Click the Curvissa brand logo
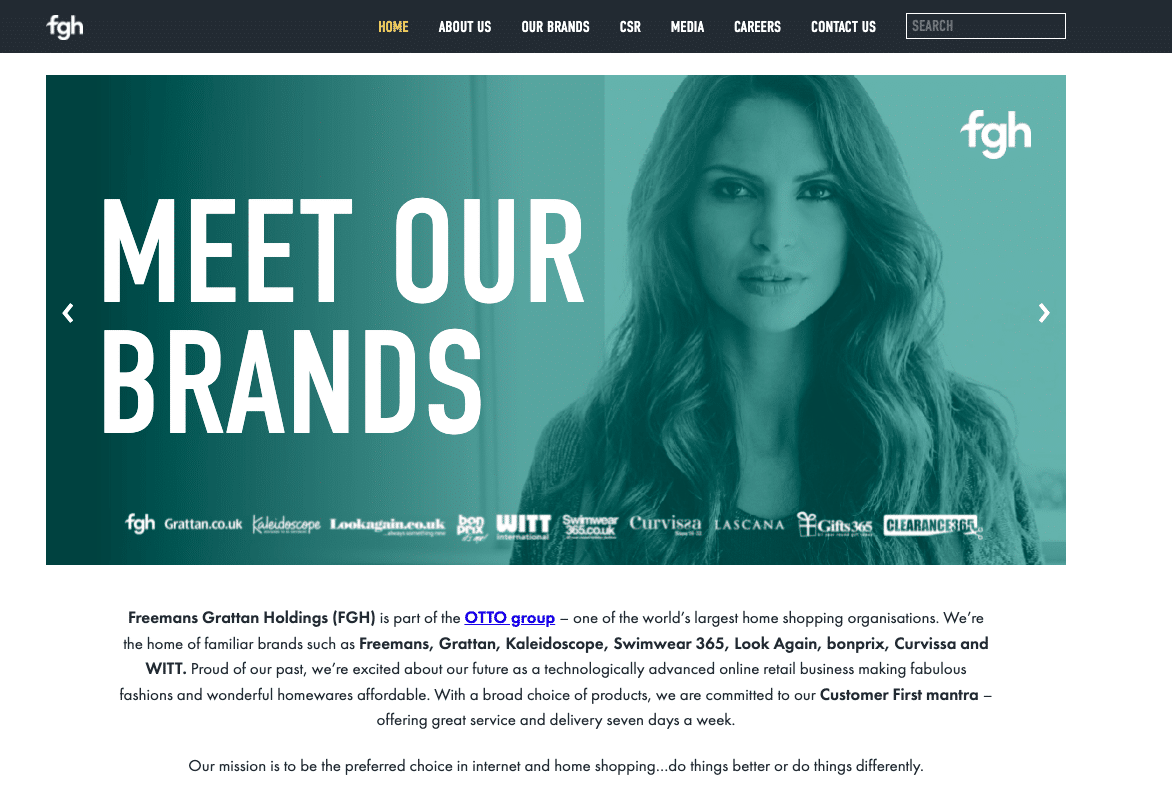This screenshot has width=1172, height=800. 665,524
